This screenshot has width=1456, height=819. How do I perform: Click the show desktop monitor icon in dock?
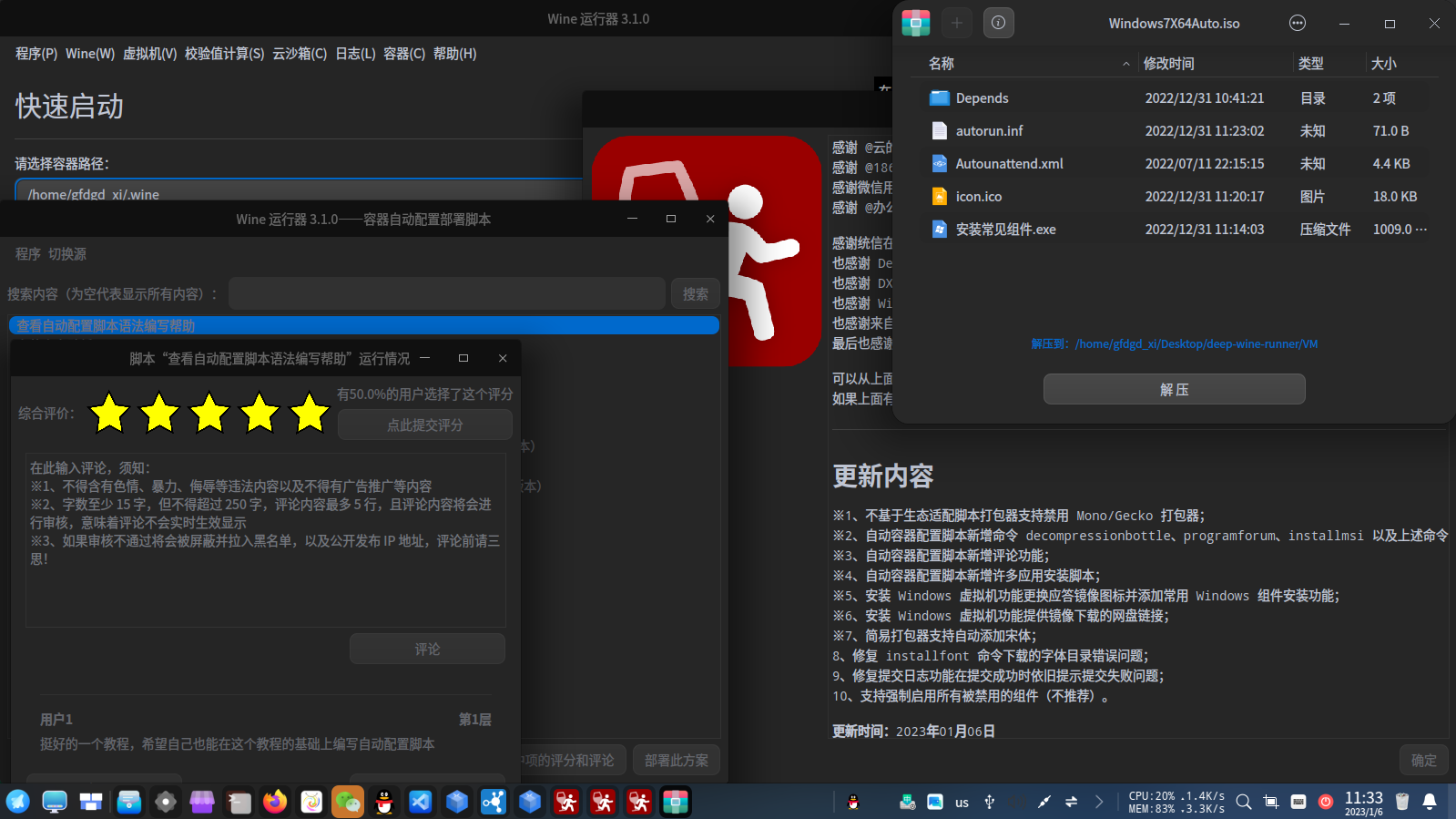click(55, 802)
